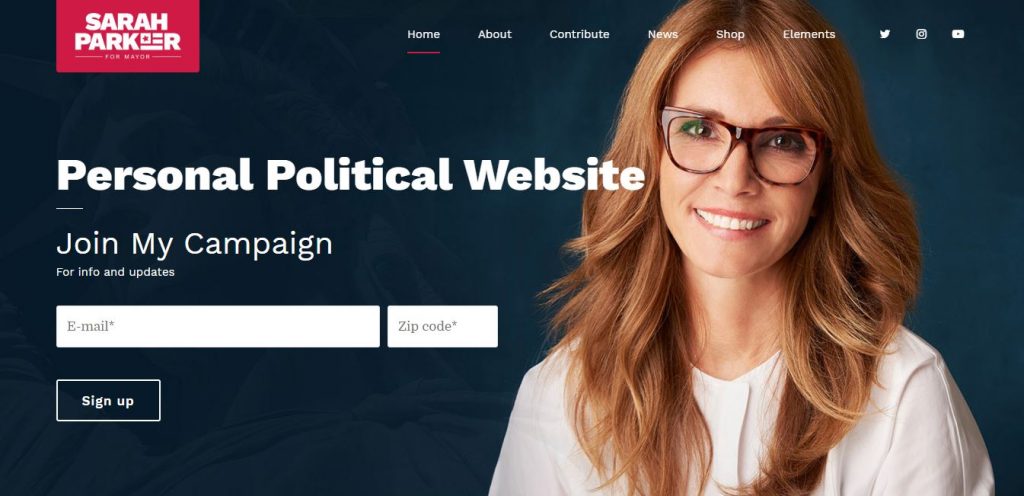Focus the E-mail input field

click(x=217, y=326)
